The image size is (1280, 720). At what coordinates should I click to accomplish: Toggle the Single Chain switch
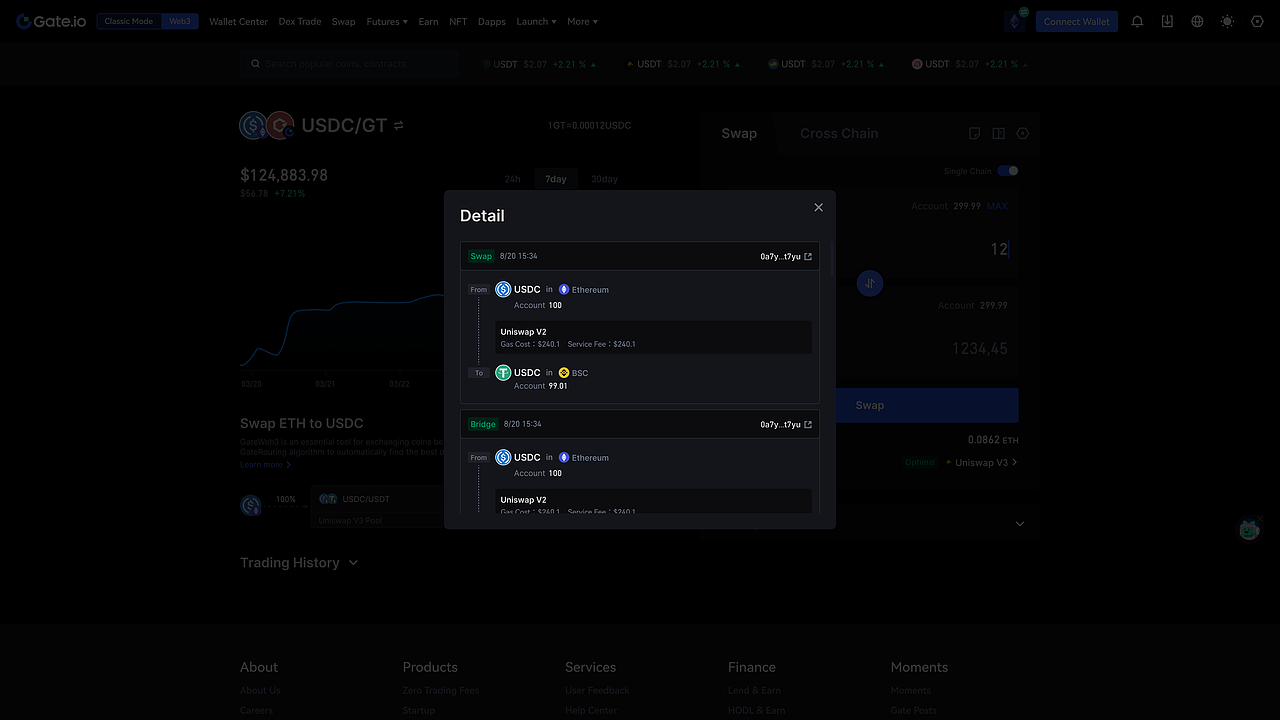click(1008, 171)
